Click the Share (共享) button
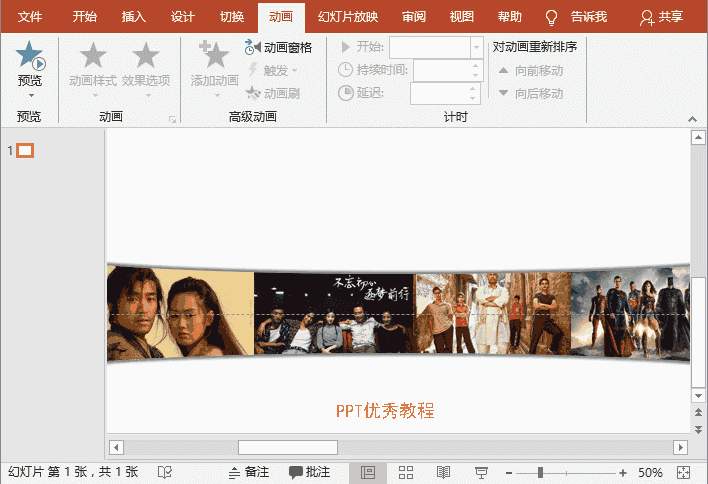The width and height of the screenshot is (708, 484). click(662, 17)
